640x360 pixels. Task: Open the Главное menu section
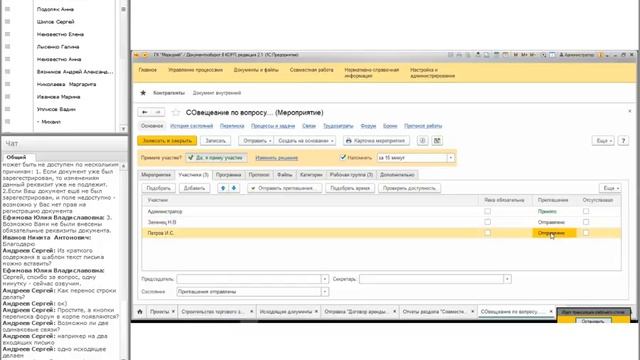click(147, 70)
